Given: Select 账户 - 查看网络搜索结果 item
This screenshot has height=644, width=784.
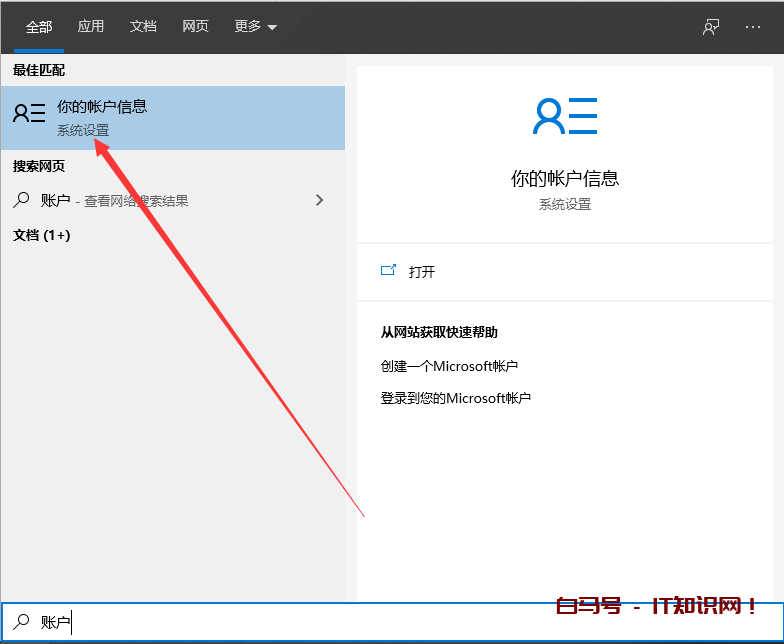Looking at the screenshot, I should 115,201.
